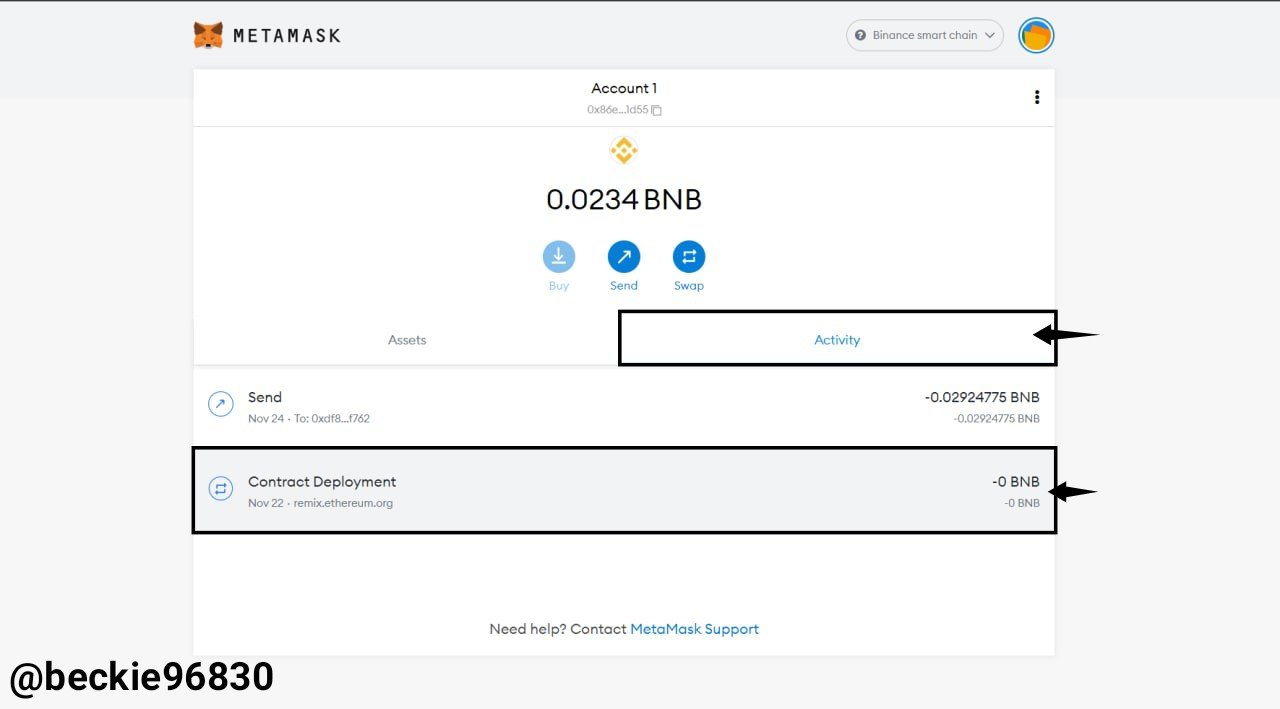
Task: Click the Contract Deployment swap icon
Action: click(220, 488)
